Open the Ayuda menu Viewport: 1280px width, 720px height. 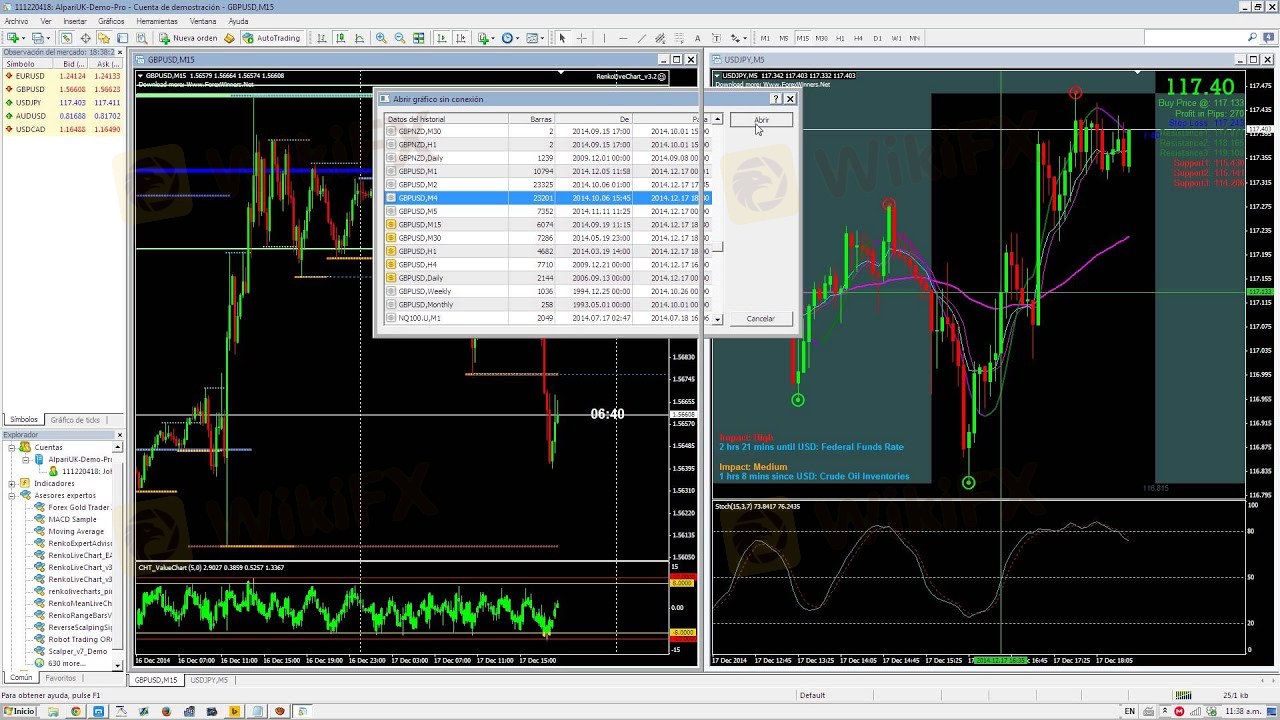point(238,21)
